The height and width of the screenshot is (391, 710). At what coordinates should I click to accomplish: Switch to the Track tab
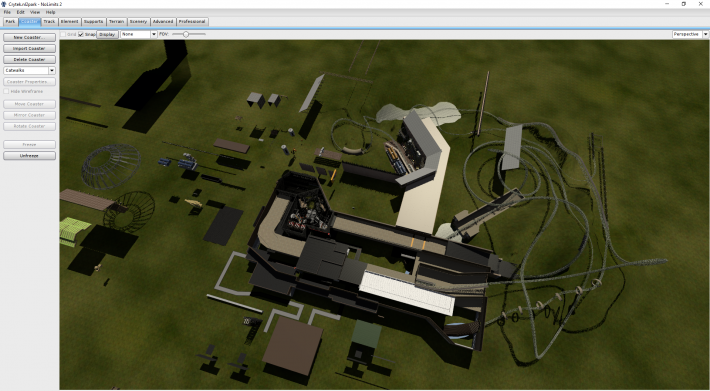click(49, 21)
